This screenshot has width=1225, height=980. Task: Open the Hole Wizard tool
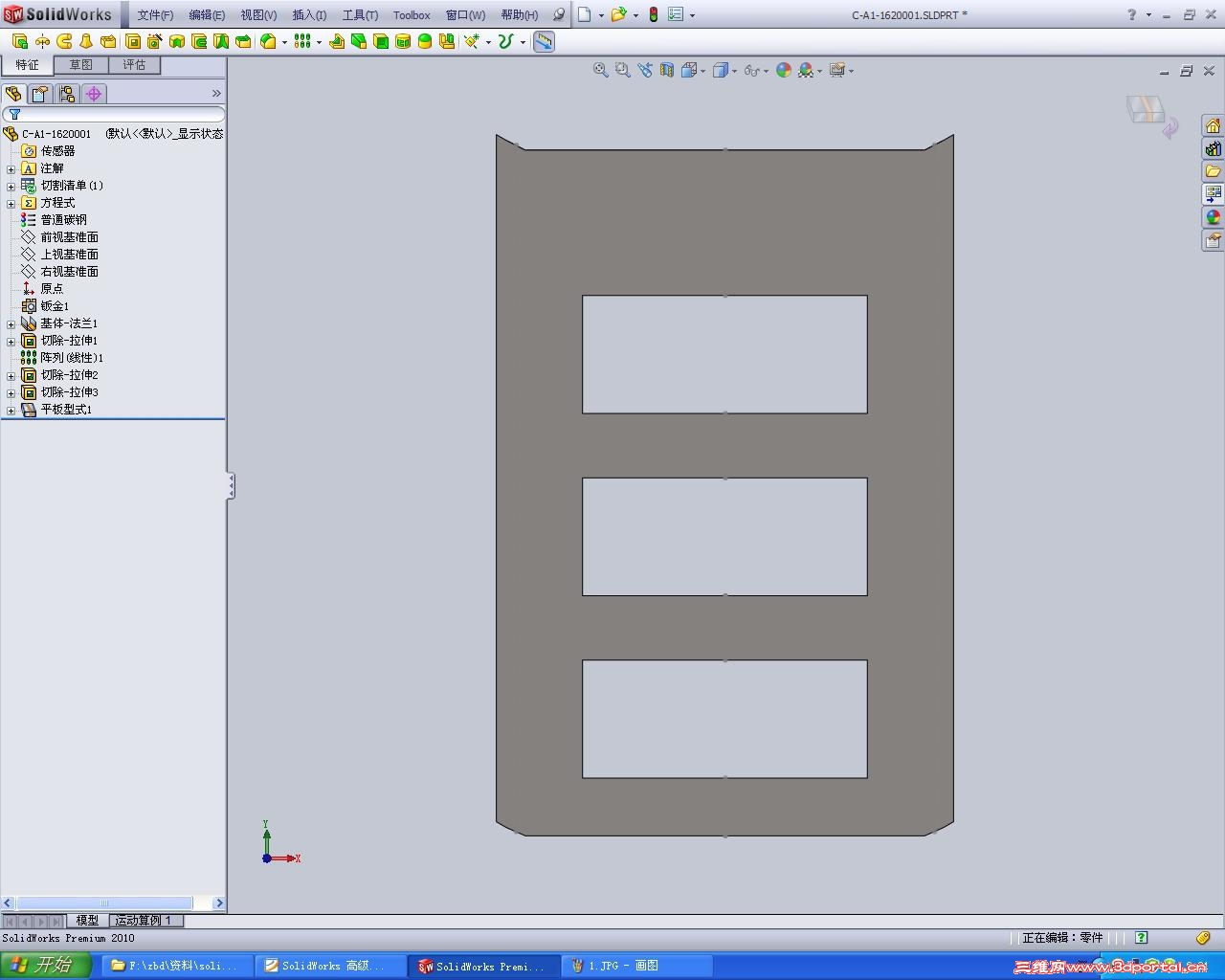155,41
